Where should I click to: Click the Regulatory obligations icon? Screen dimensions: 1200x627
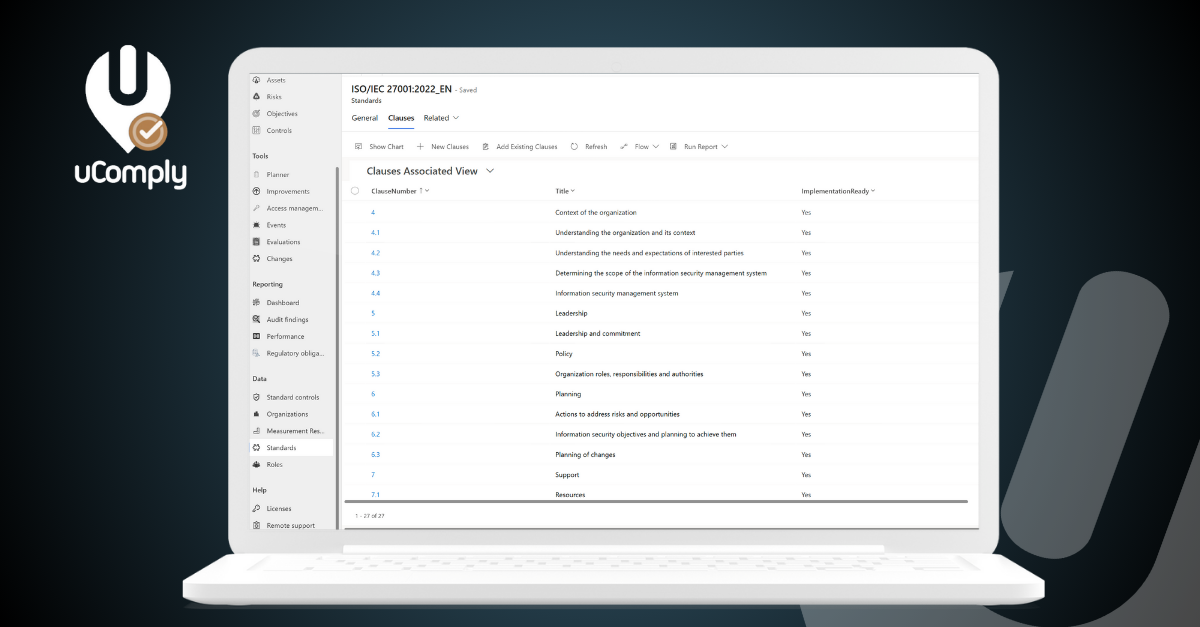(256, 353)
